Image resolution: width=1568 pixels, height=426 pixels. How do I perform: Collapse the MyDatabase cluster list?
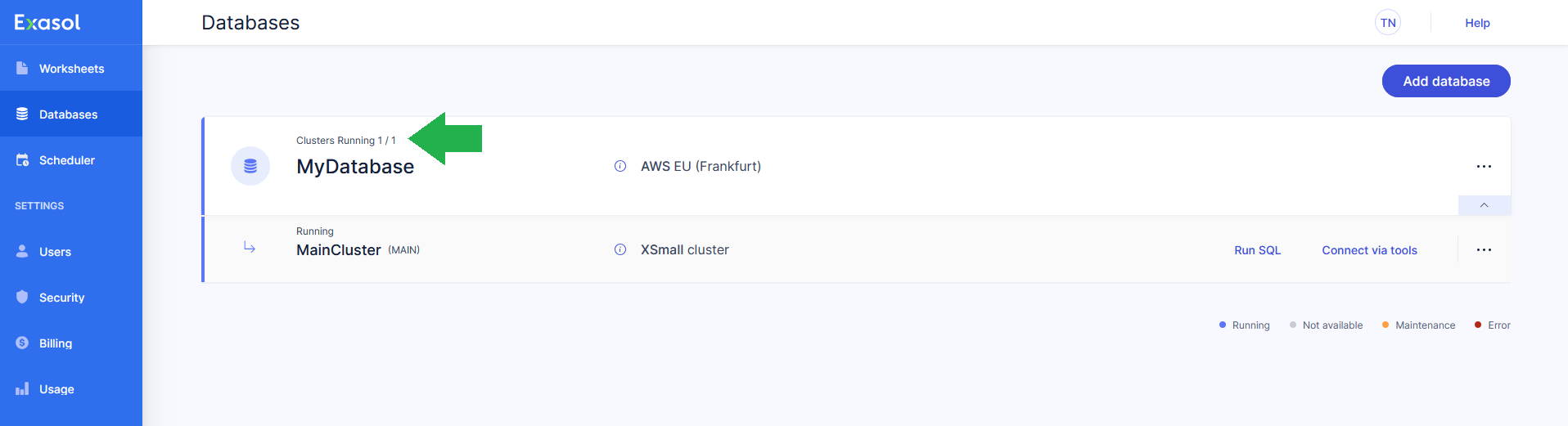1484,205
